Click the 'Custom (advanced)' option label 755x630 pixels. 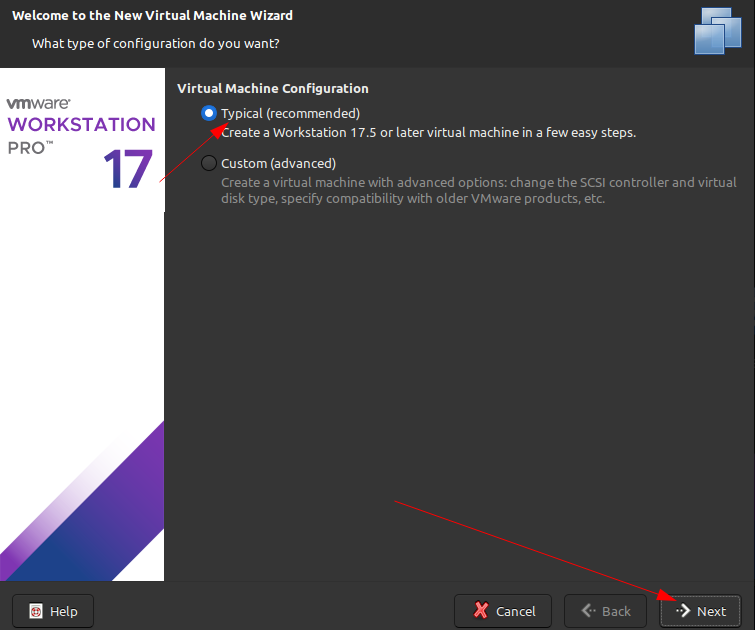[278, 163]
